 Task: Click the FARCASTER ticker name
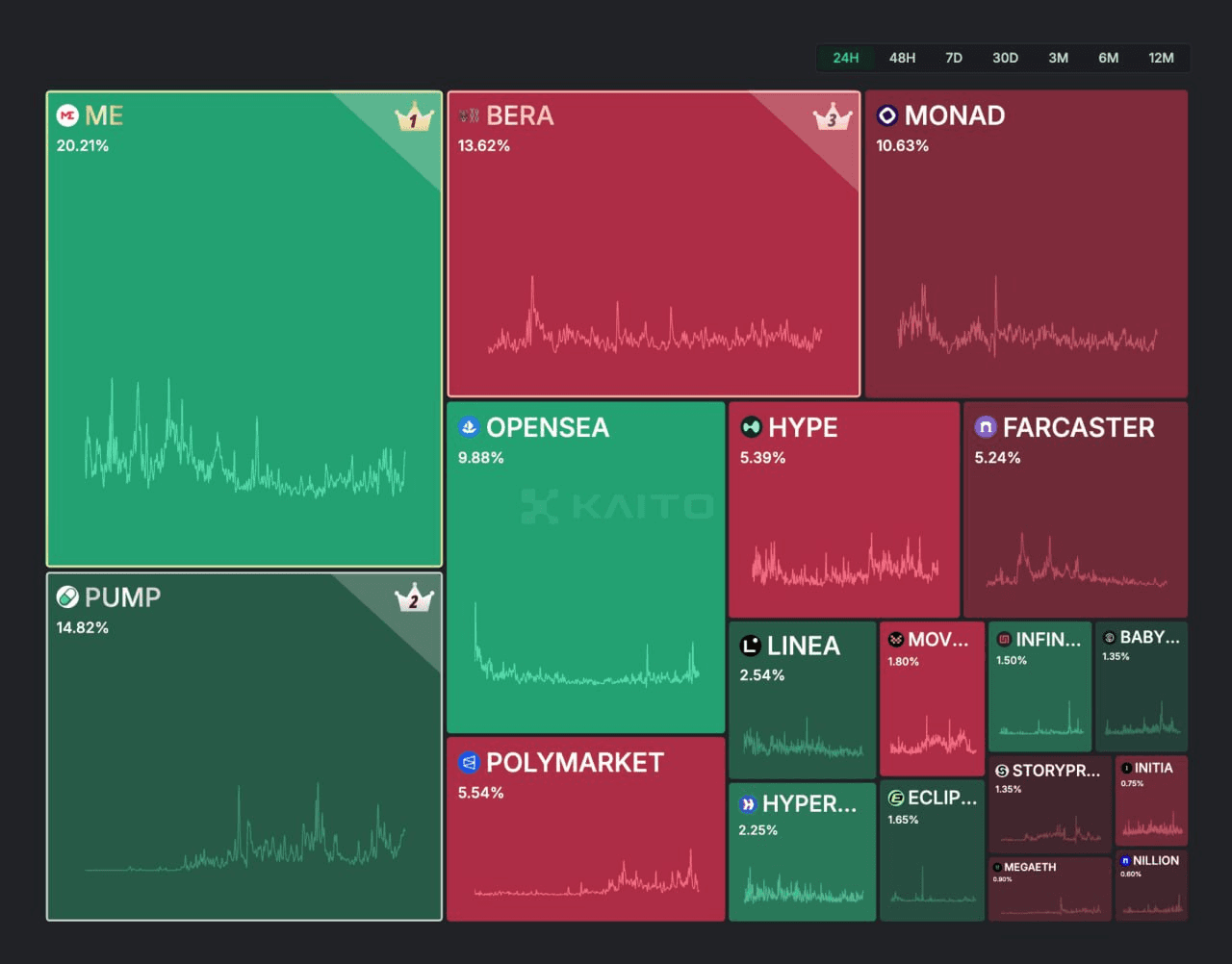click(x=1079, y=427)
